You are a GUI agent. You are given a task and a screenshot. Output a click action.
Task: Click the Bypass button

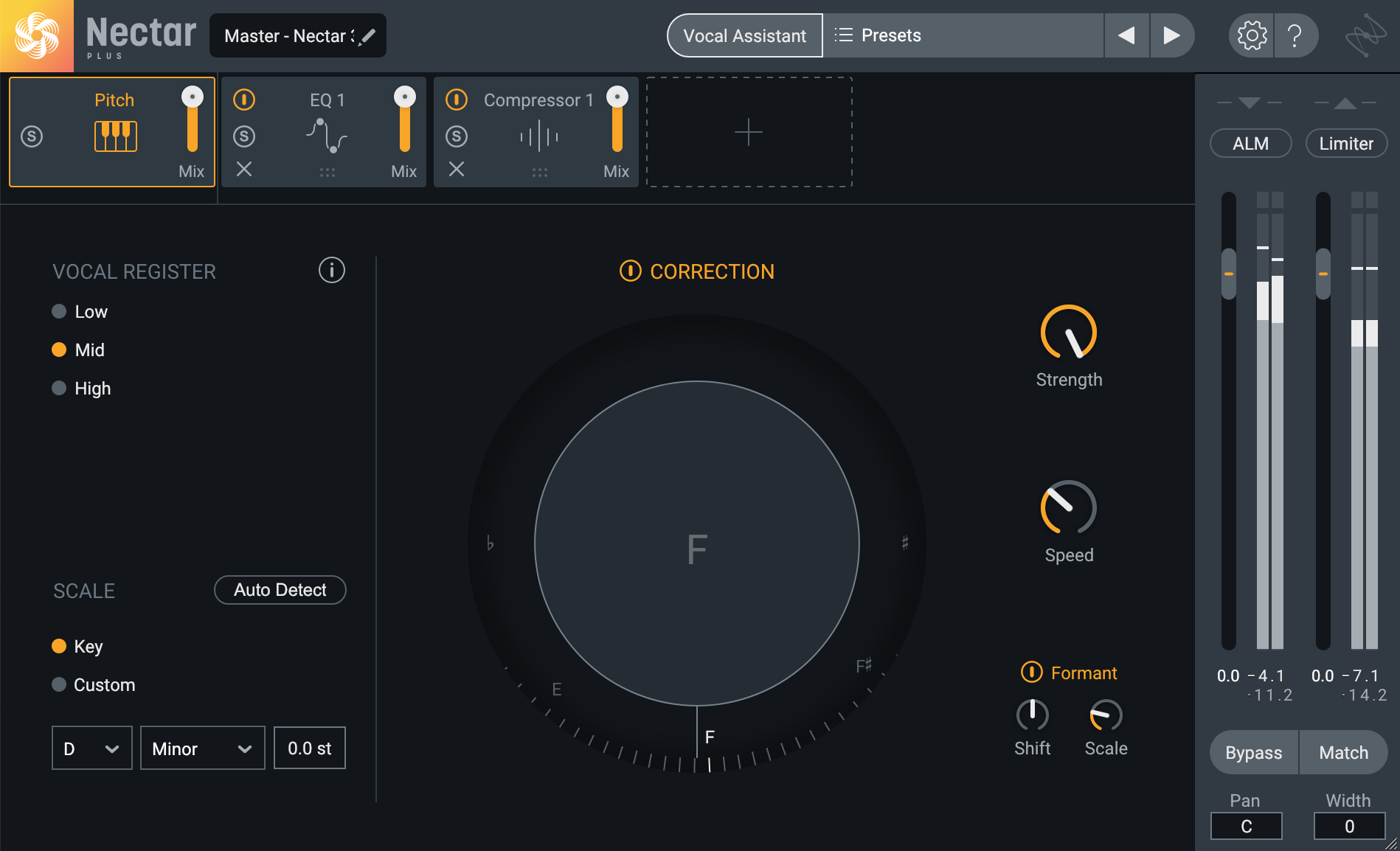point(1254,752)
